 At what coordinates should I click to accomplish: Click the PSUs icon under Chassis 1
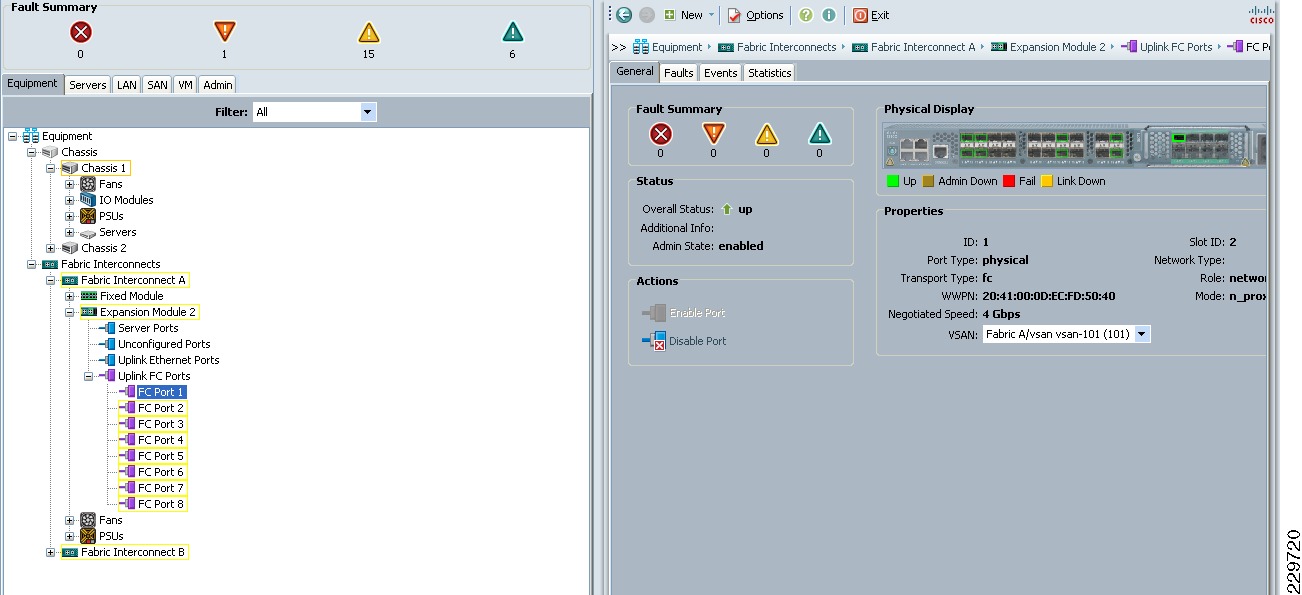88,216
